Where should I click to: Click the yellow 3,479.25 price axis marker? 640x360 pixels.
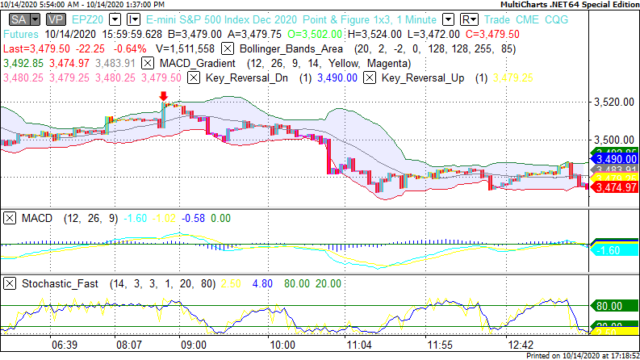pos(614,178)
